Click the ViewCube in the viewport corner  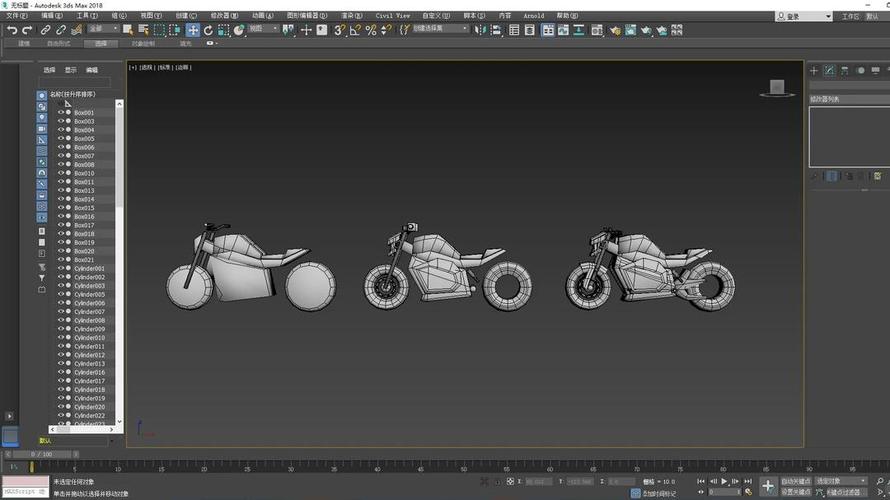coord(777,88)
